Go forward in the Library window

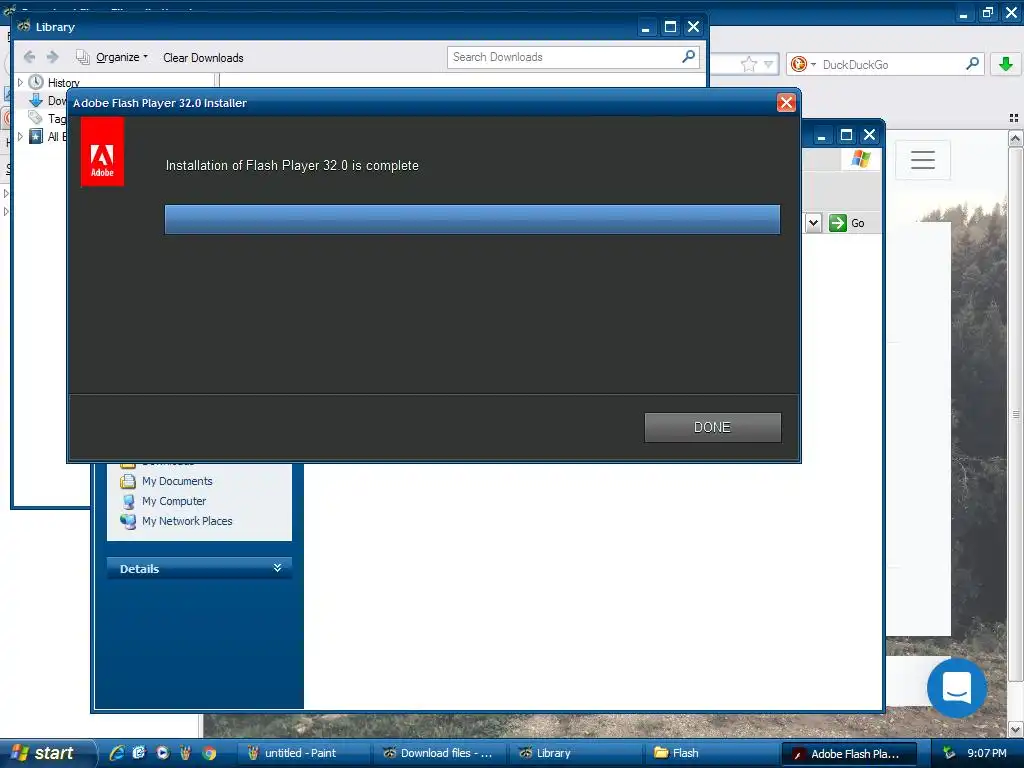tap(53, 57)
